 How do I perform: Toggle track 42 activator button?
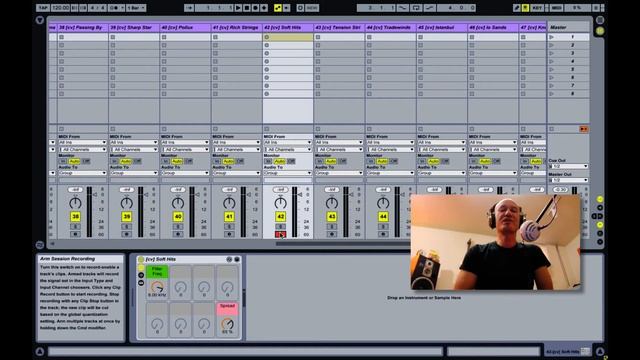click(280, 217)
